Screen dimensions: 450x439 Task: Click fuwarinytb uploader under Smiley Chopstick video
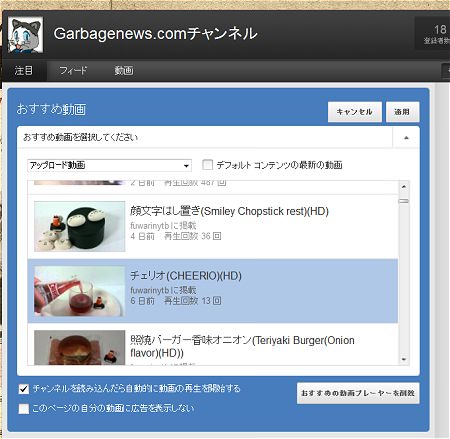tap(150, 226)
